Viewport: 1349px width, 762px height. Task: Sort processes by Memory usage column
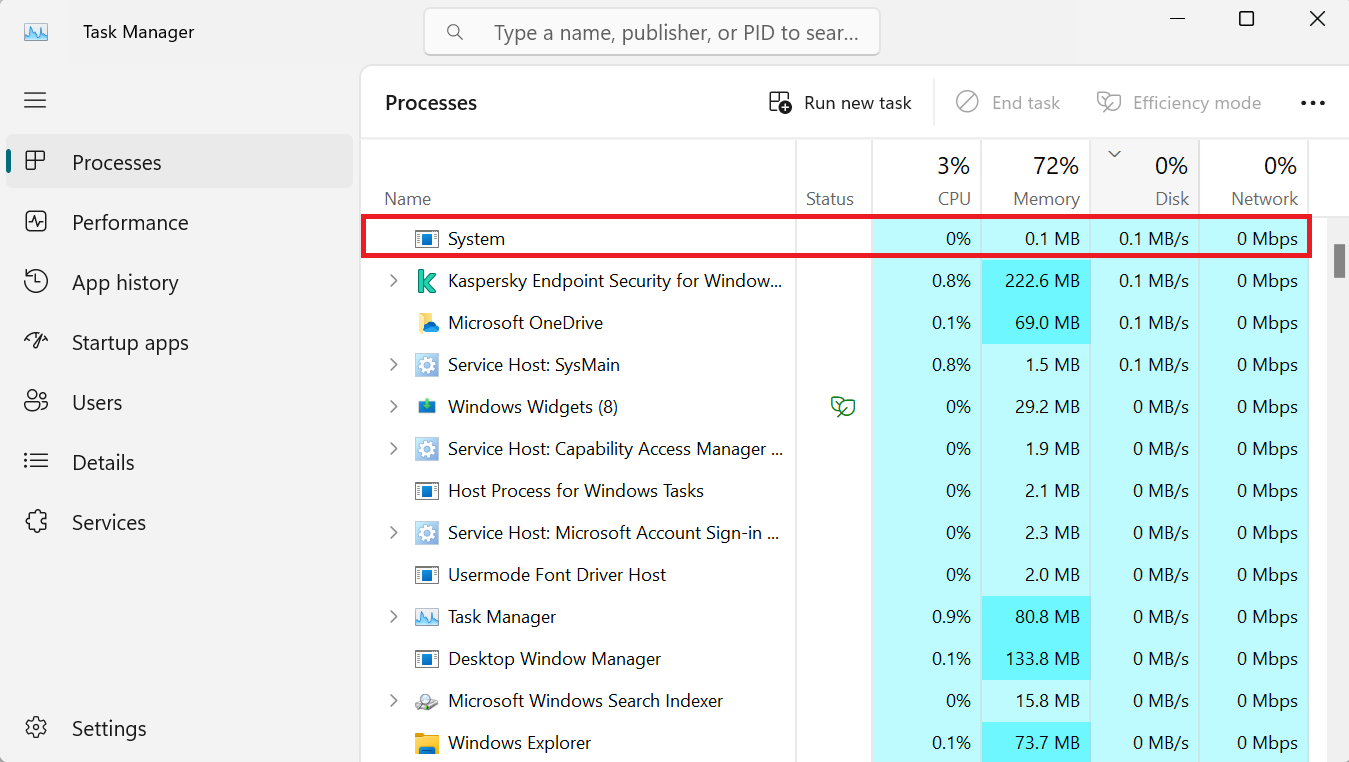[x=1036, y=178]
